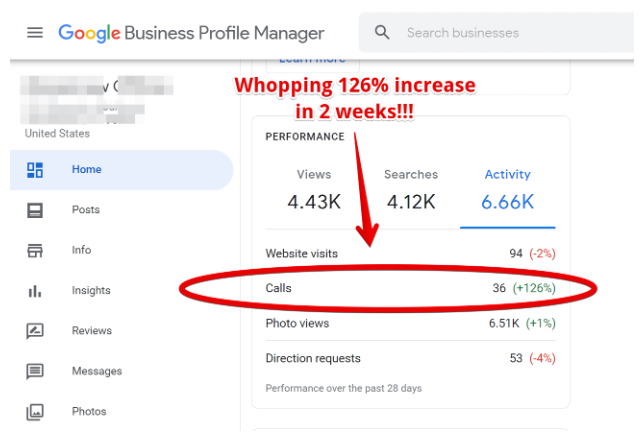This screenshot has width=640, height=436.
Task: Click the Insights bar chart icon
Action: [x=35, y=291]
